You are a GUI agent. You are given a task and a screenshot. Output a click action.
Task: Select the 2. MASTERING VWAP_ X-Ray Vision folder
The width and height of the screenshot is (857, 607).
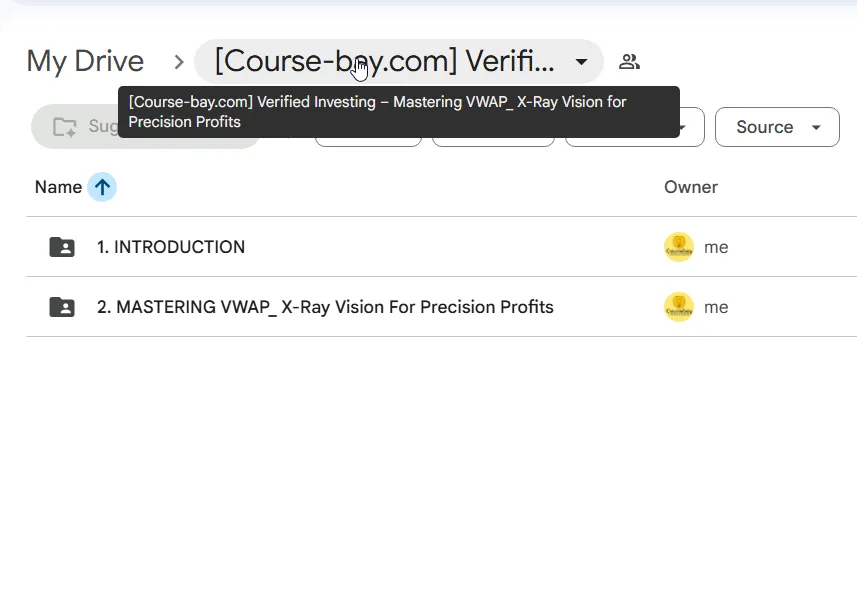tap(325, 307)
